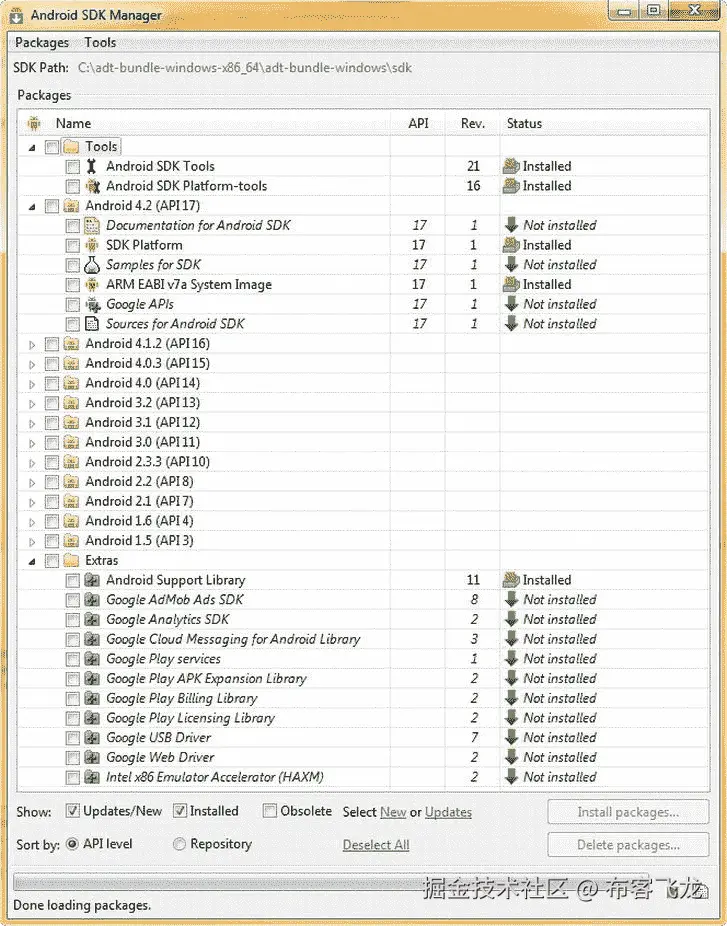Click the Android 2.3.3 (API 10) folder icon
727x926 pixels.
point(71,462)
